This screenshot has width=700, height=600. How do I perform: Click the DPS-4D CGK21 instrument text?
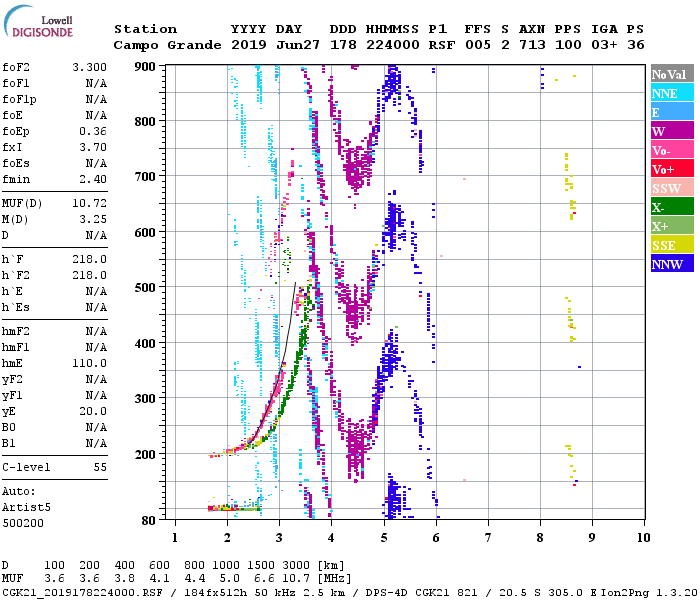click(408, 593)
